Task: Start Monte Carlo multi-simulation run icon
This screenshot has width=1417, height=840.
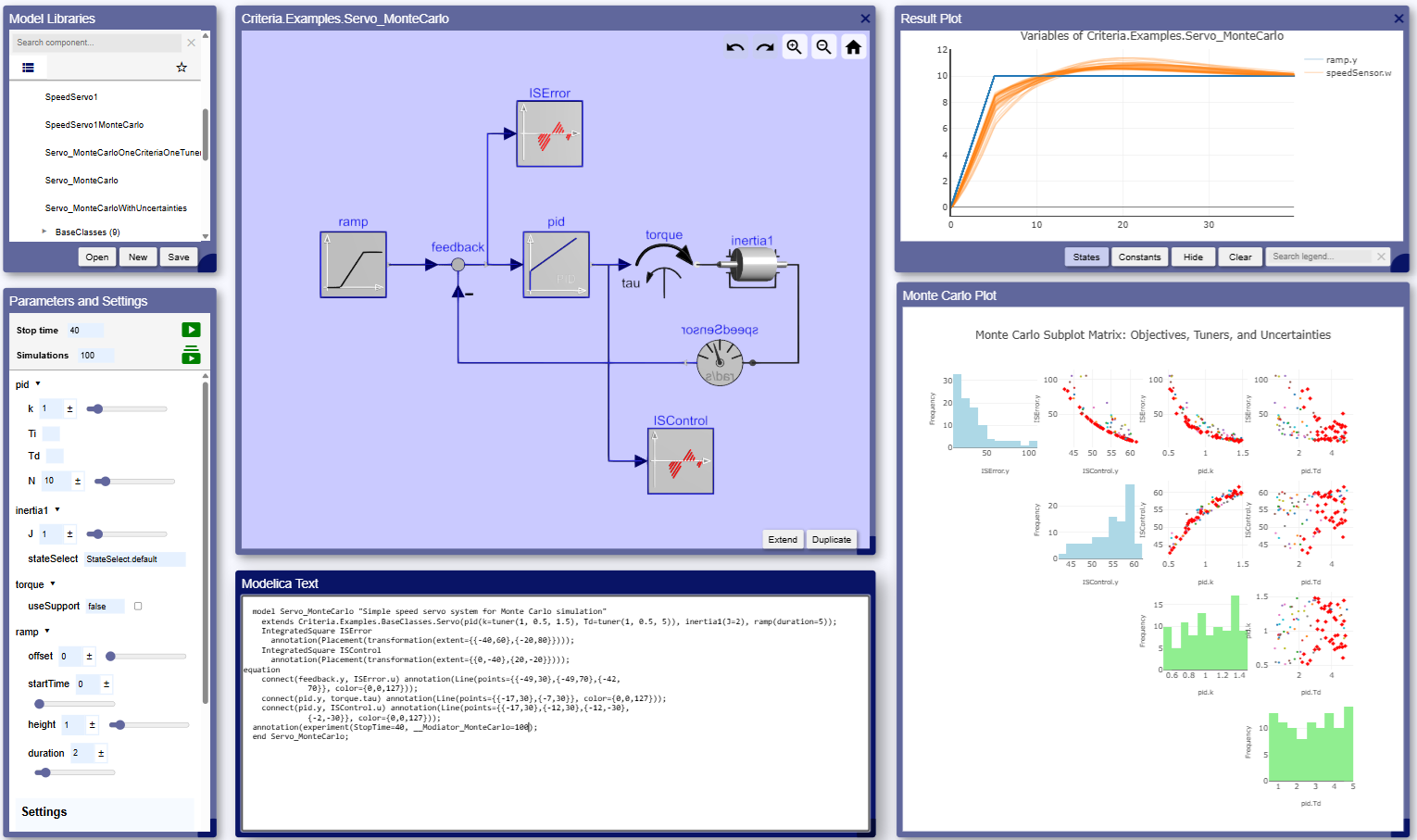Action: coord(191,355)
